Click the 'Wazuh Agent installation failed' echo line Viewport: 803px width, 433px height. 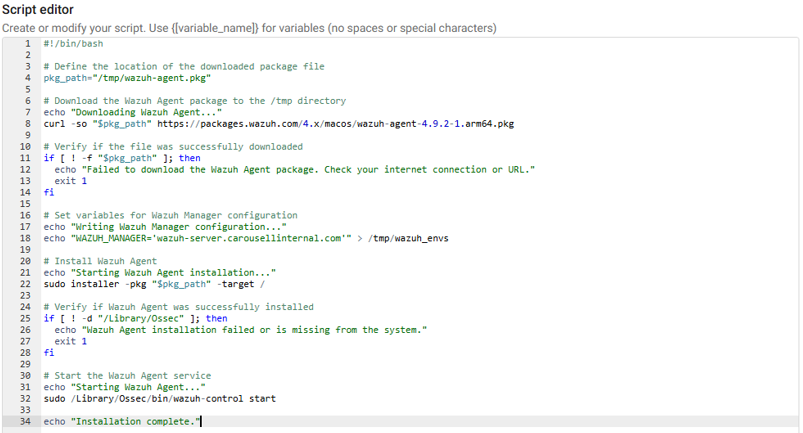[241, 330]
